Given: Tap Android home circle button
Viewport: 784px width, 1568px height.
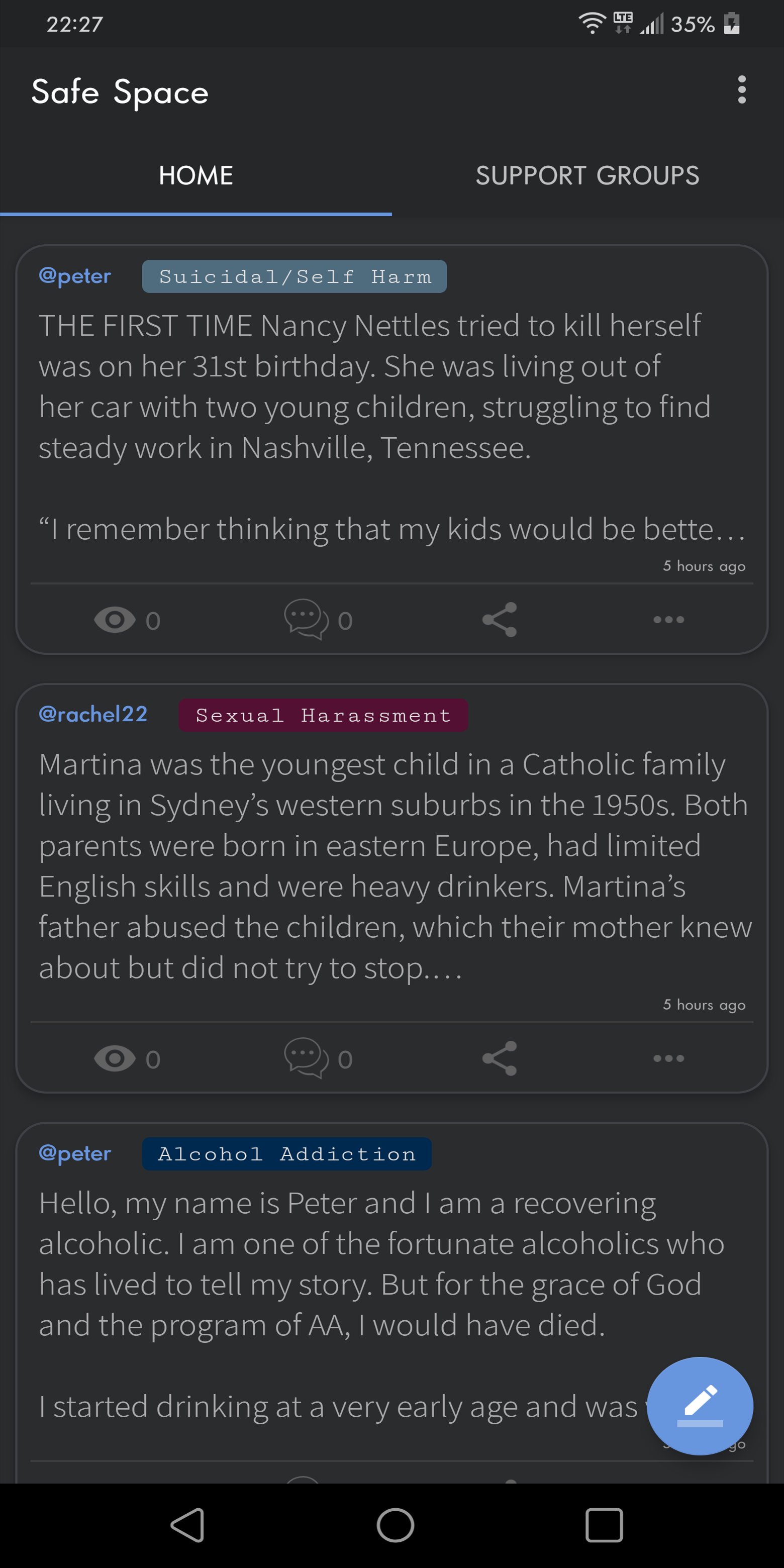Looking at the screenshot, I should tap(395, 1525).
